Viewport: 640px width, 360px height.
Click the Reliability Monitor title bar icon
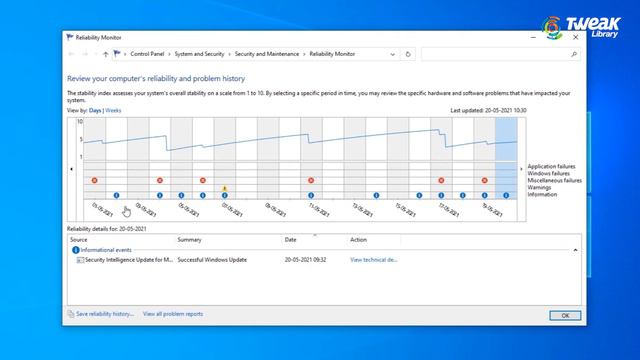[x=70, y=37]
